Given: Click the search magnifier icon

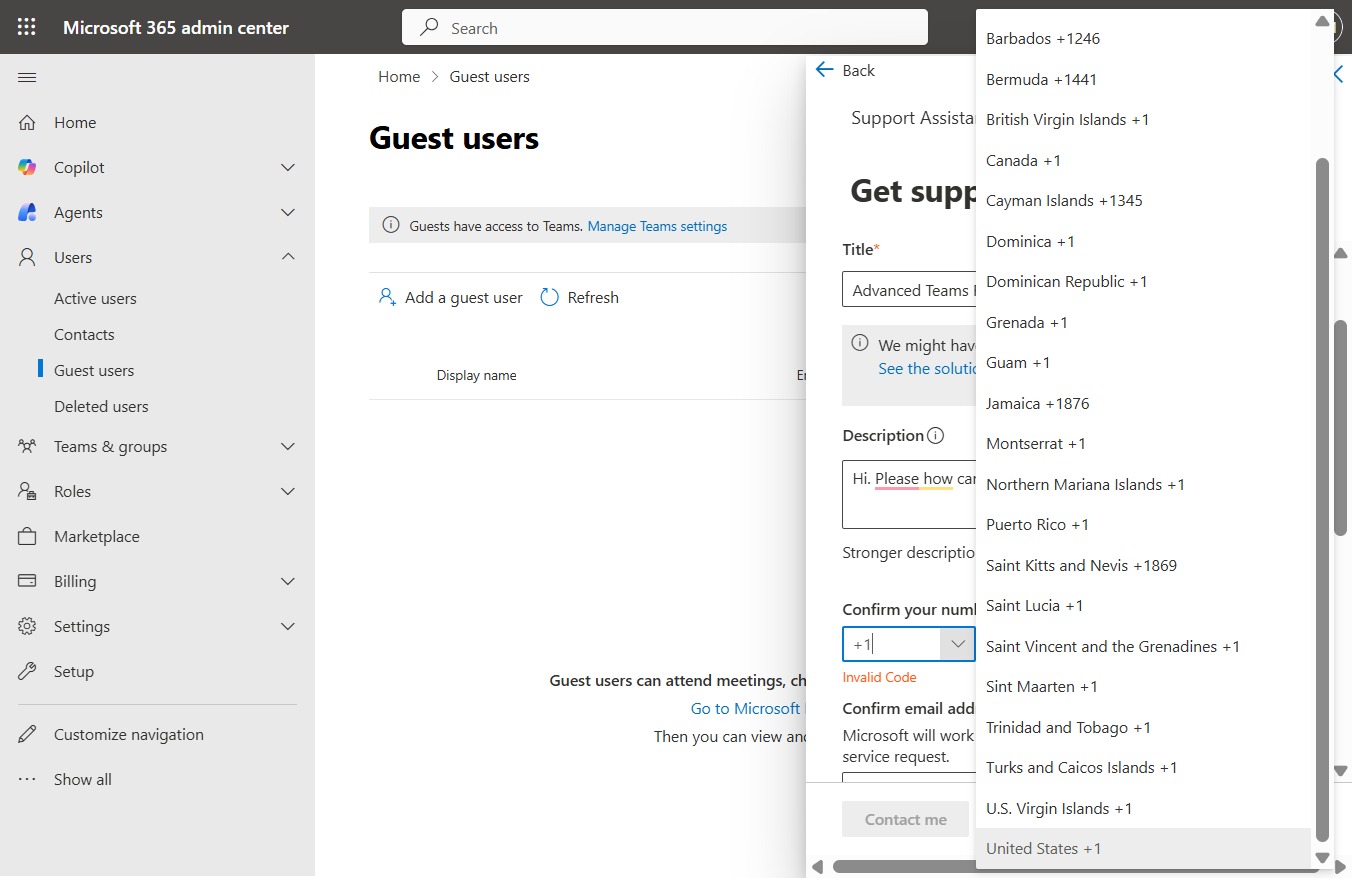Looking at the screenshot, I should point(429,28).
